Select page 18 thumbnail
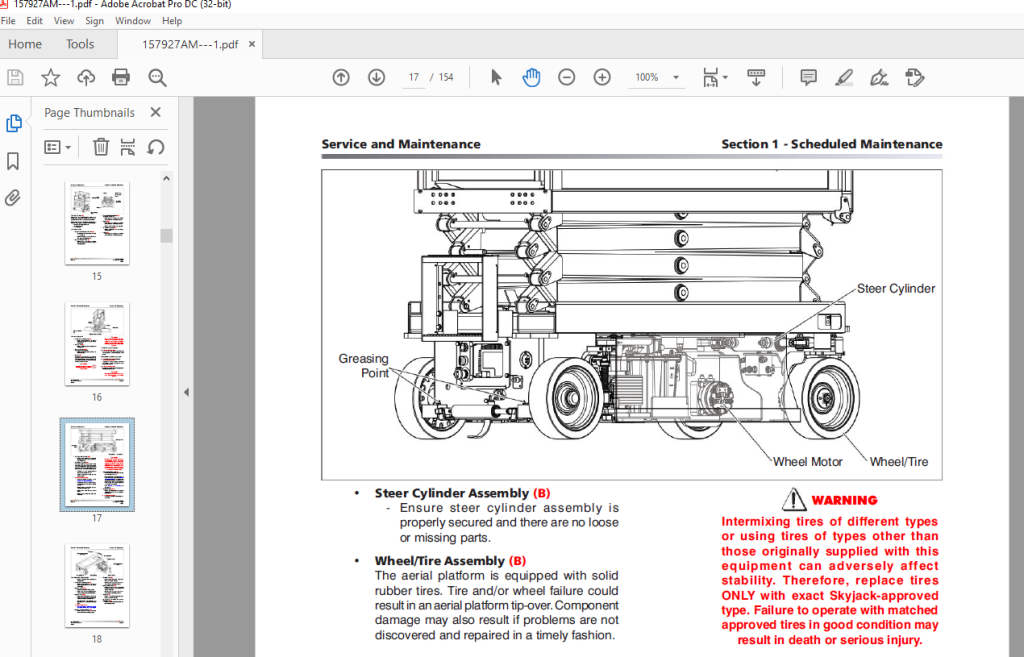 point(97,585)
